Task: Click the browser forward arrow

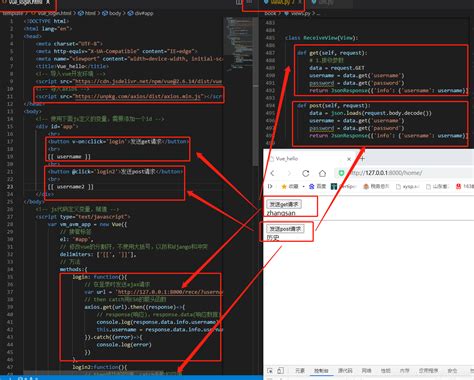Action: [x=289, y=173]
